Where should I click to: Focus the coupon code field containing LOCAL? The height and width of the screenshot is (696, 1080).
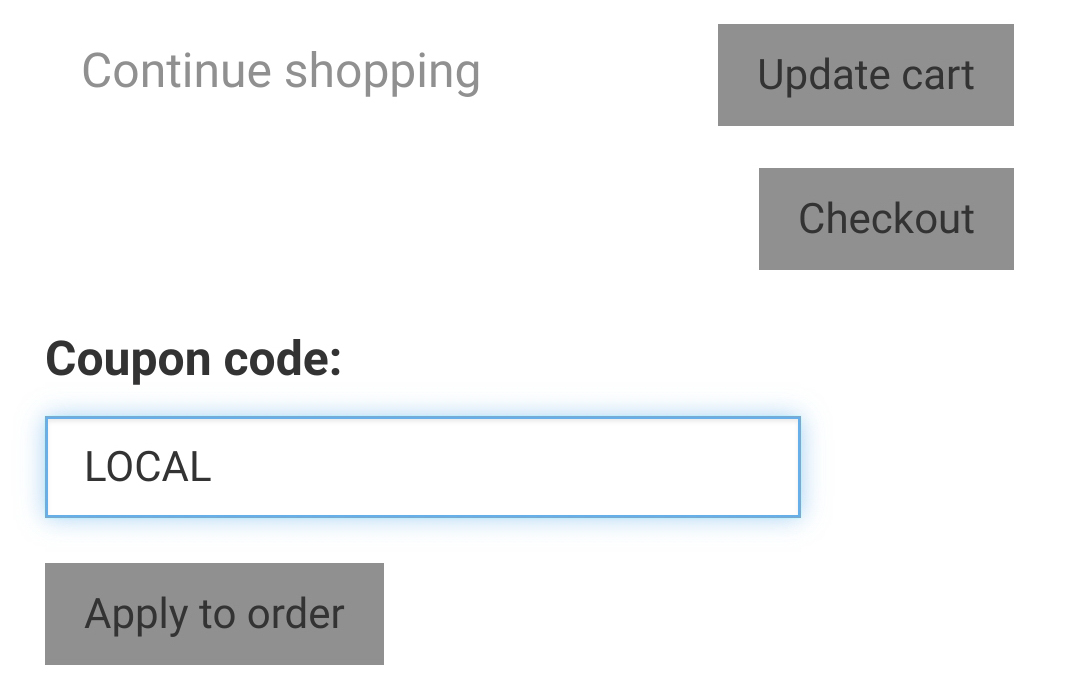[422, 467]
